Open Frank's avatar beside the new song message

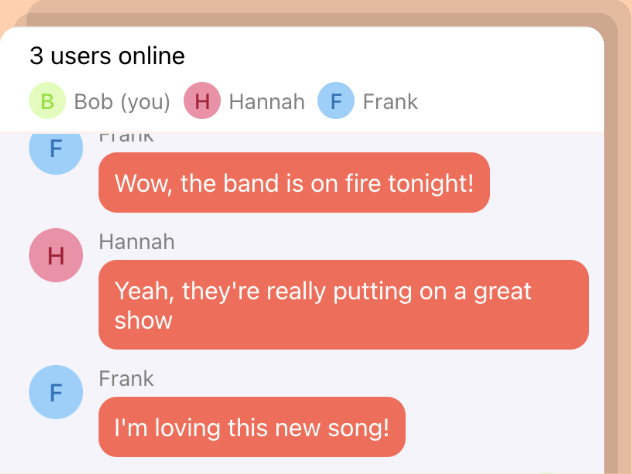[x=56, y=392]
